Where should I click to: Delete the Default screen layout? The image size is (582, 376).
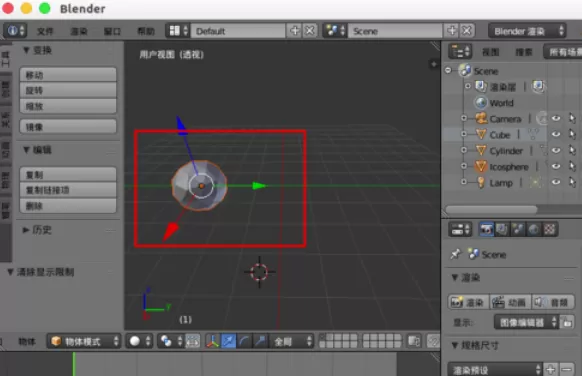coord(310,31)
